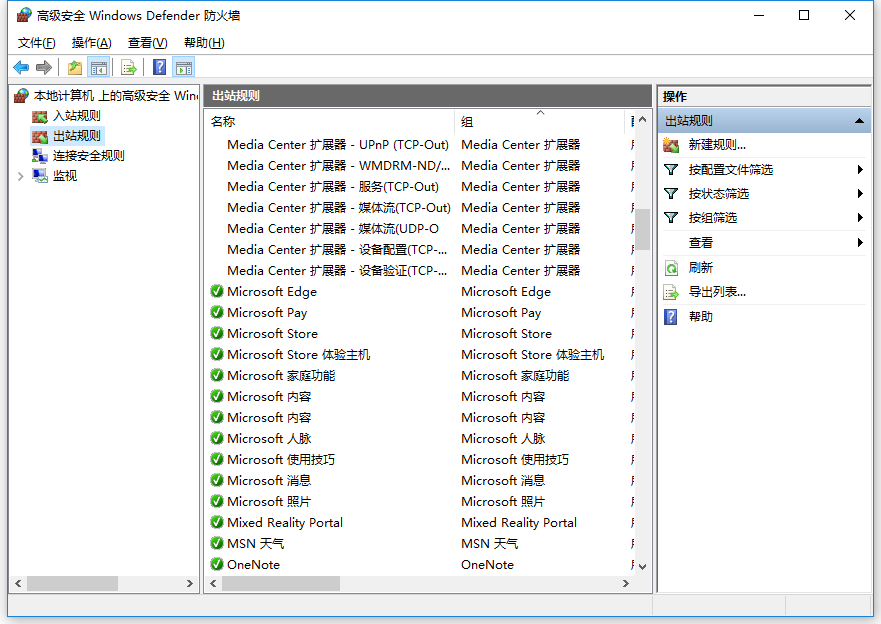Image resolution: width=881 pixels, height=624 pixels.
Task: Click 刷新 in actions pane
Action: [x=701, y=268]
